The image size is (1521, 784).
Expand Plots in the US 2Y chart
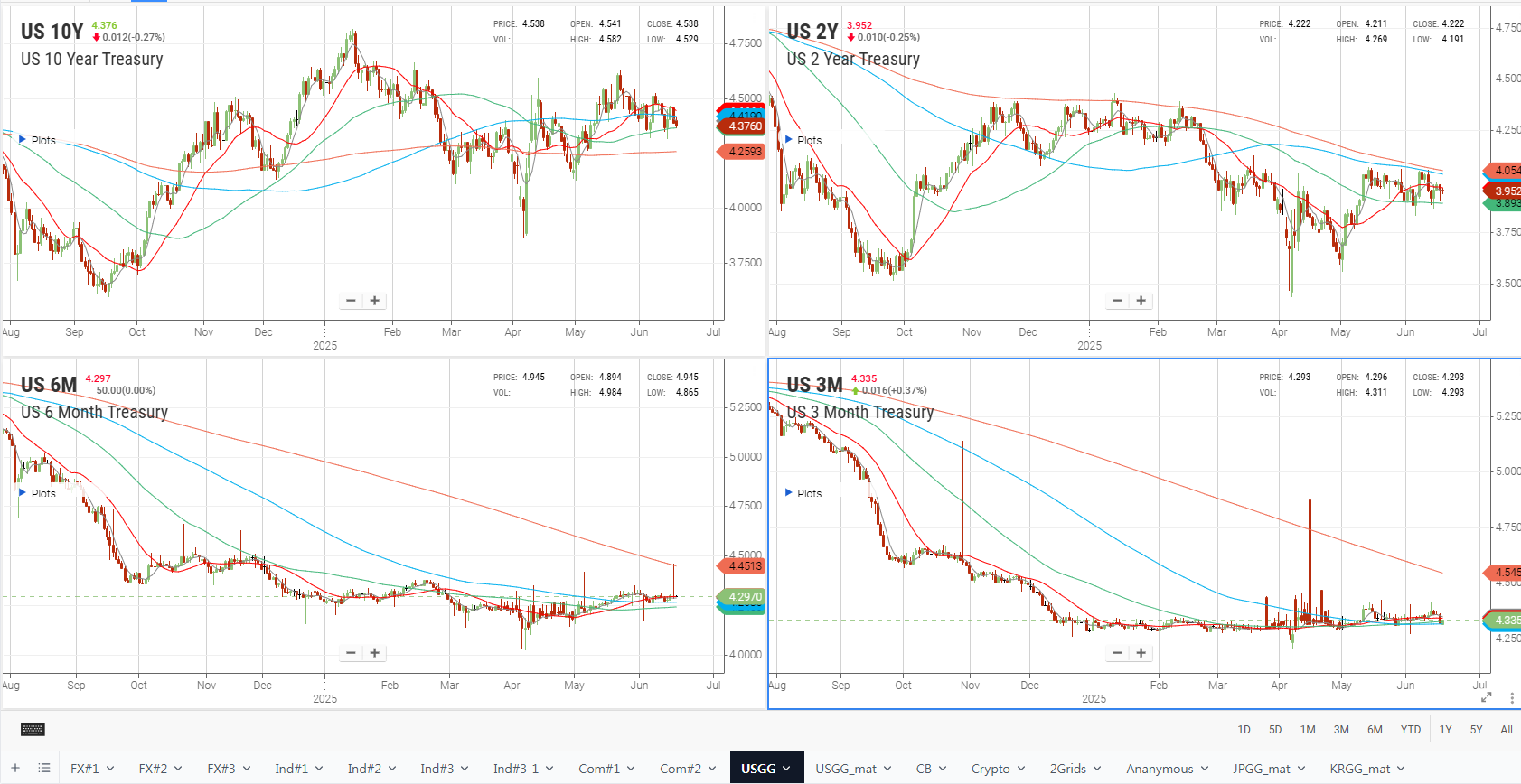point(803,140)
